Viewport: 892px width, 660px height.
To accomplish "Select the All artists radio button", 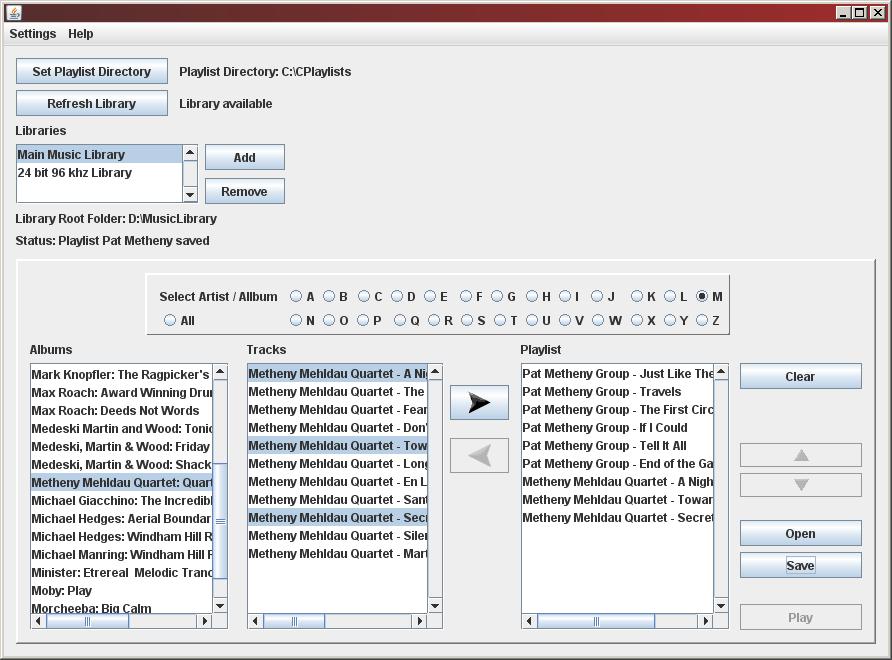I will [170, 320].
